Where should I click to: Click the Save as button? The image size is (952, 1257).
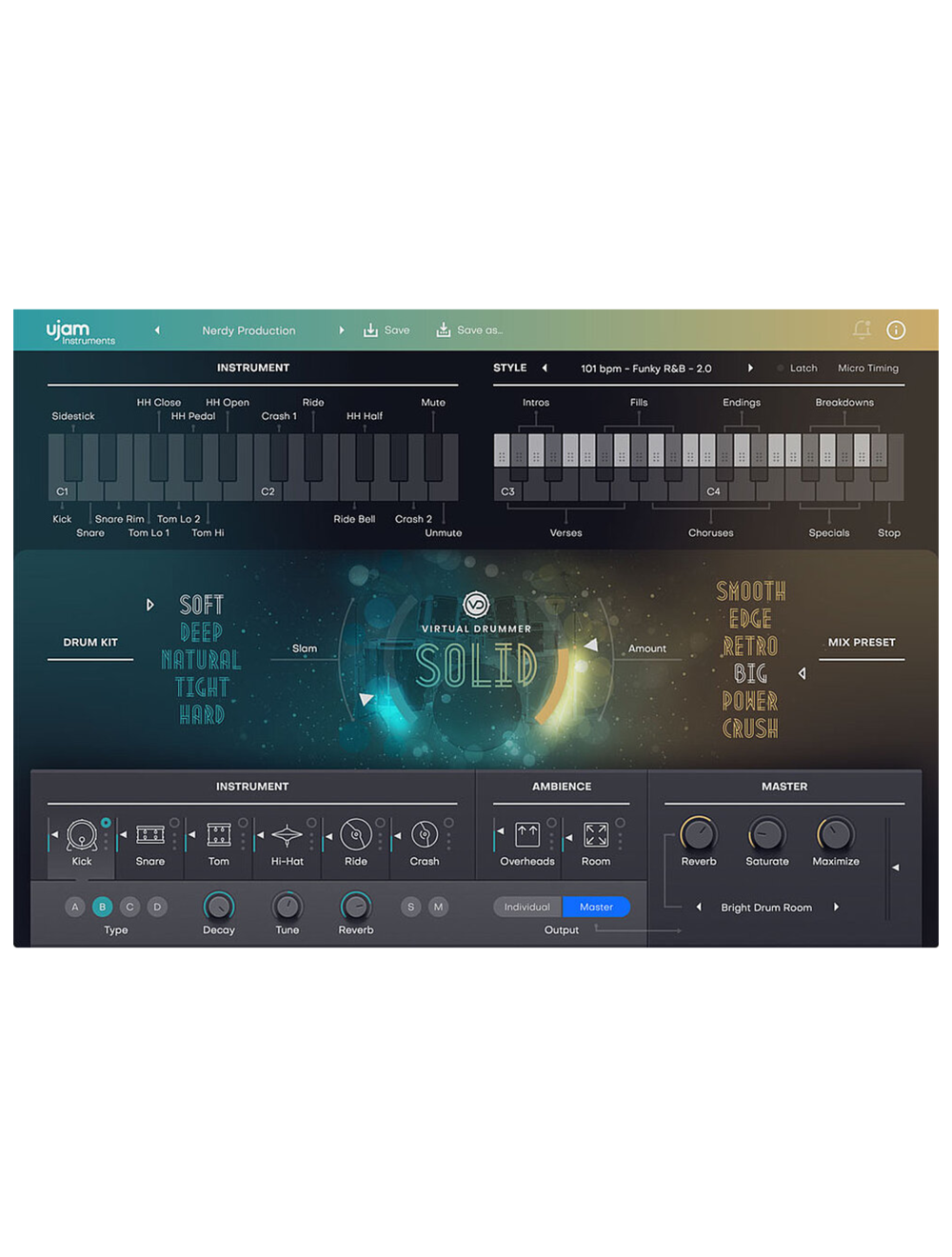pyautogui.click(x=470, y=329)
